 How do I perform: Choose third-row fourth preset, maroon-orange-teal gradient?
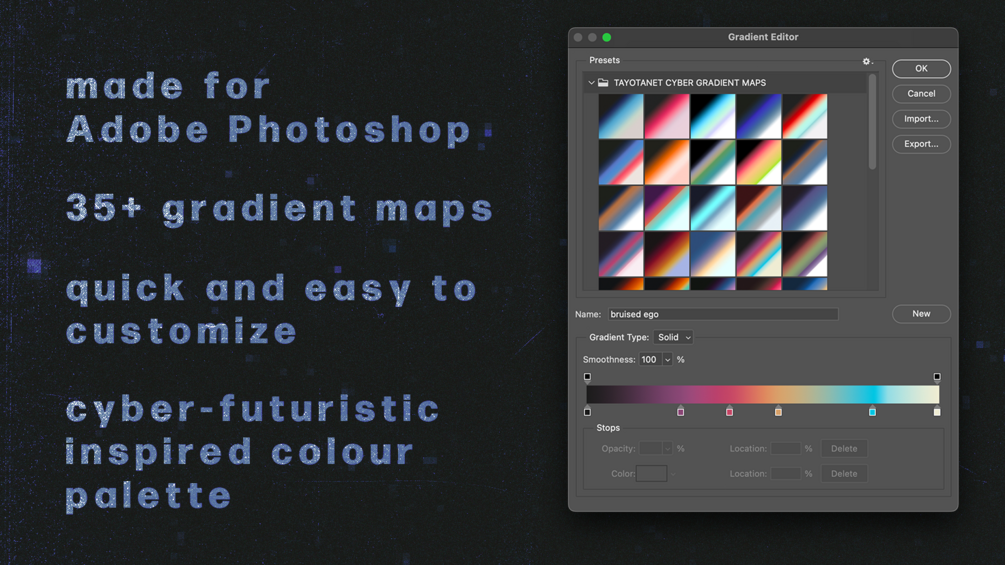[x=759, y=209]
